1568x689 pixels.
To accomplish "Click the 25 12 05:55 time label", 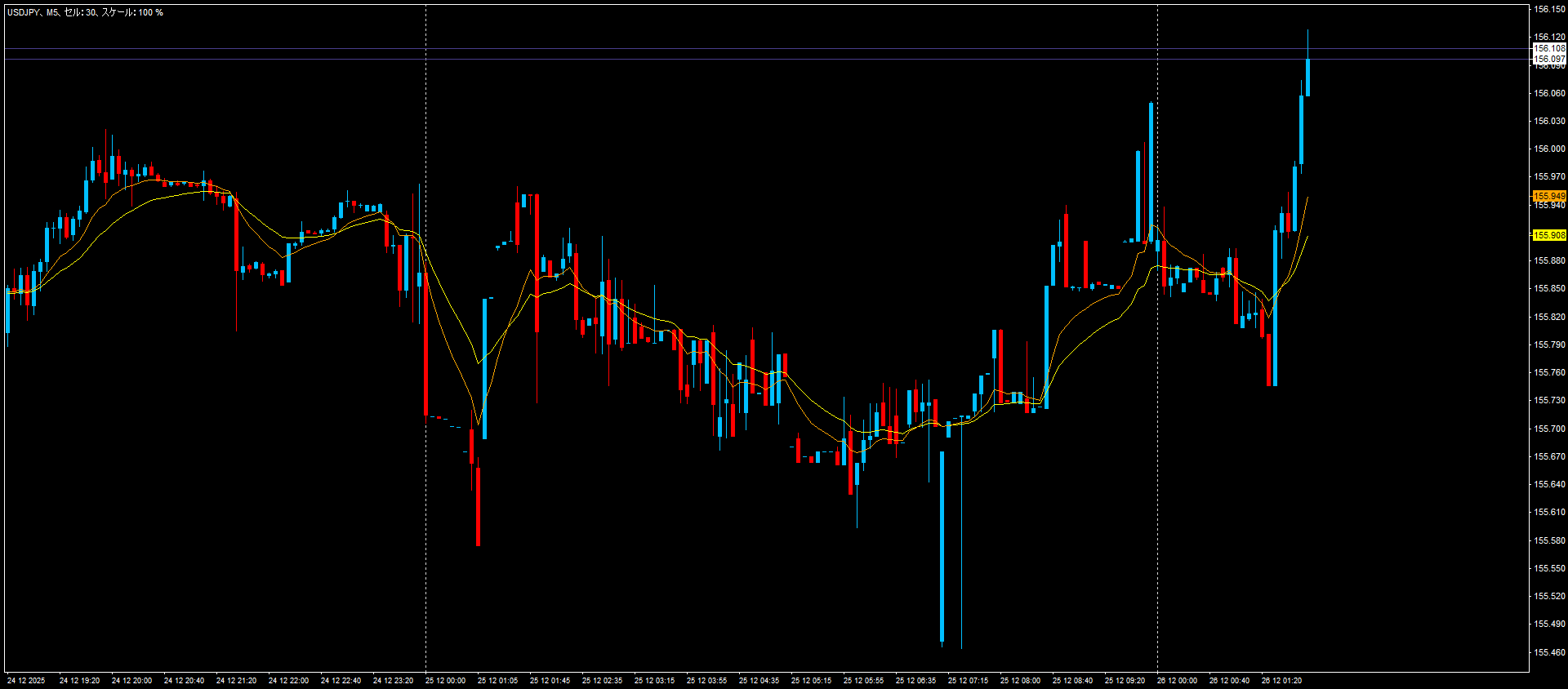I will (x=863, y=681).
